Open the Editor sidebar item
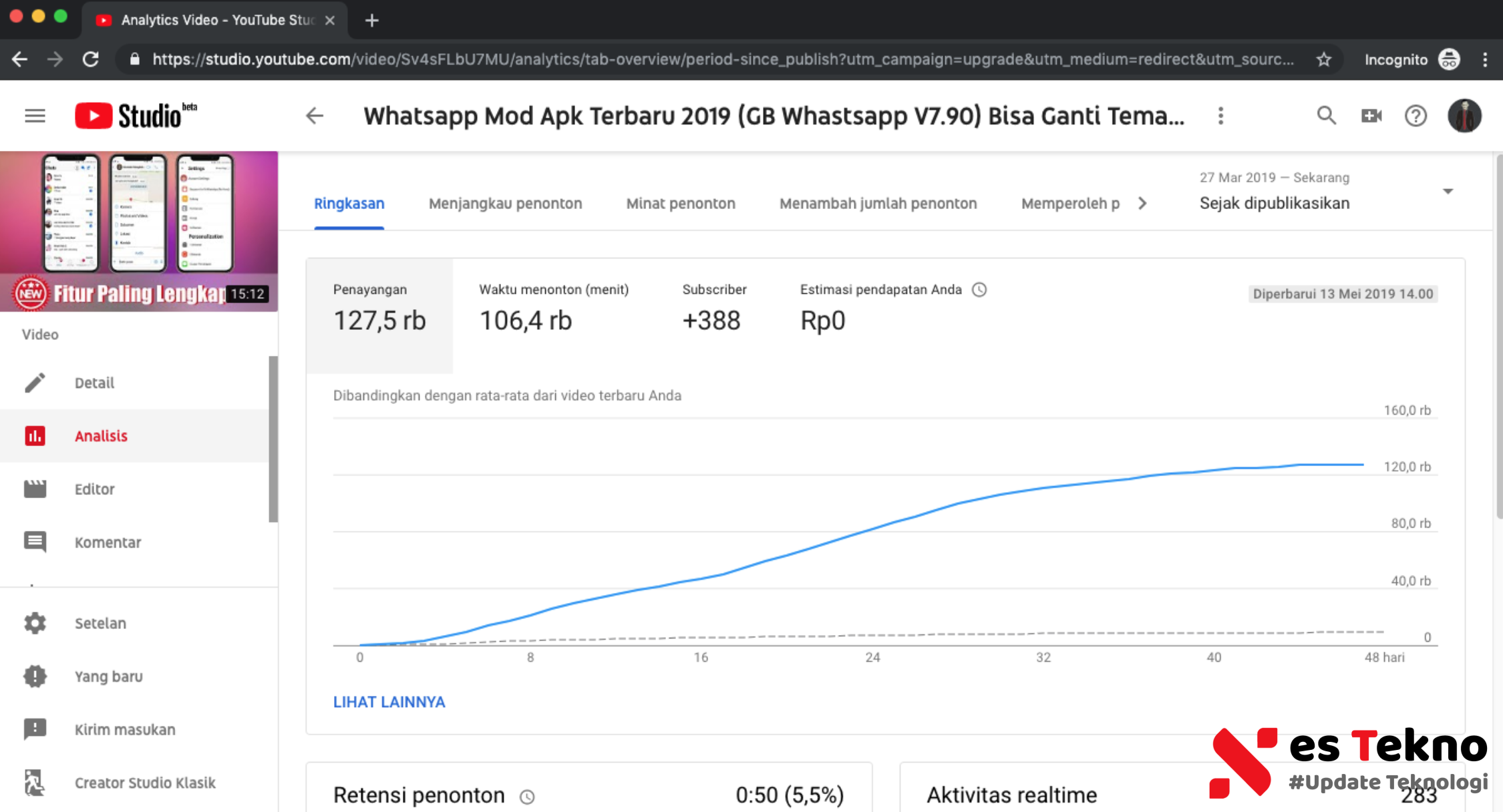Screen dimensions: 1503x812 pyautogui.click(x=94, y=489)
